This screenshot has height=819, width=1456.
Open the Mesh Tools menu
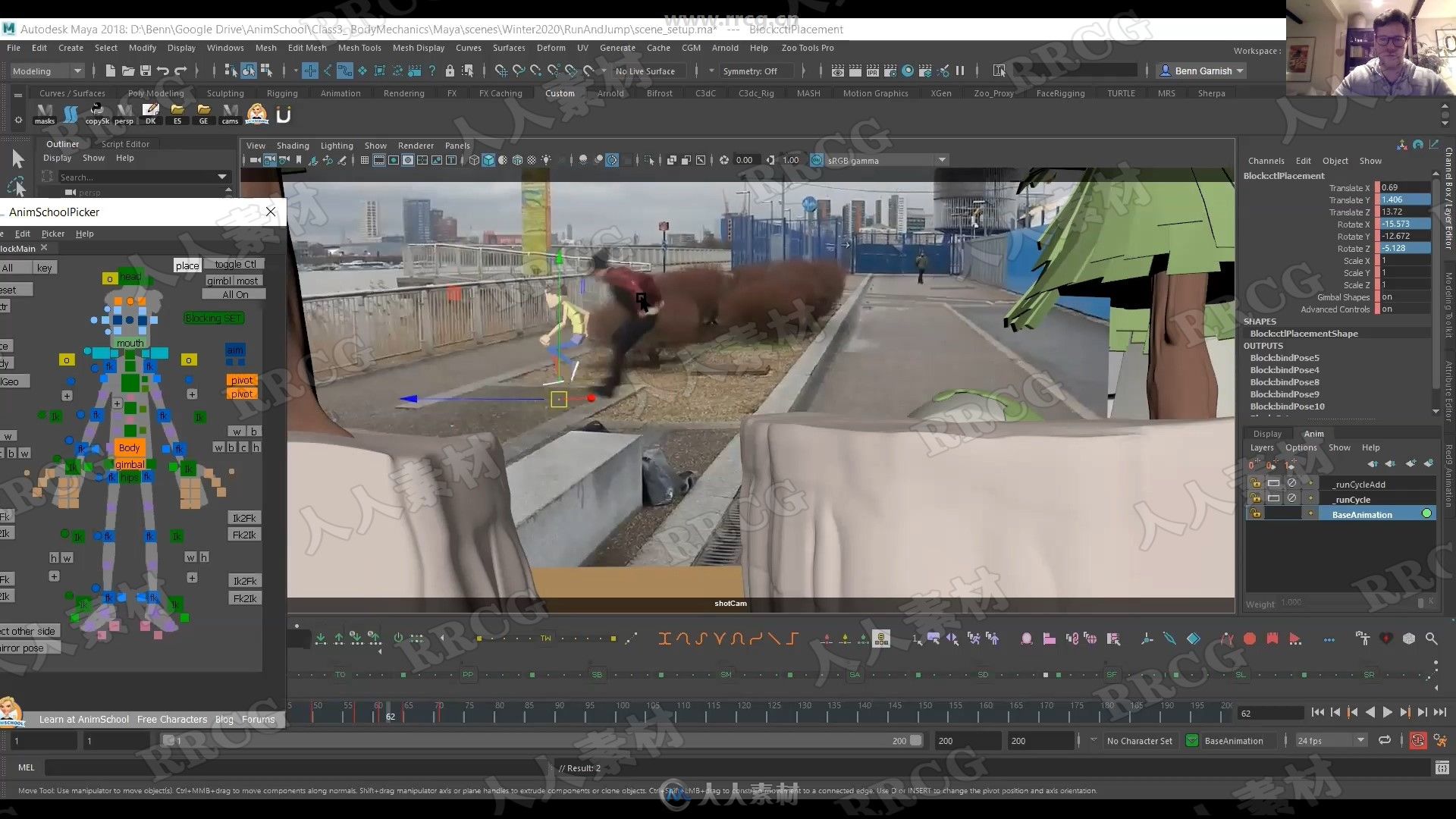point(359,48)
